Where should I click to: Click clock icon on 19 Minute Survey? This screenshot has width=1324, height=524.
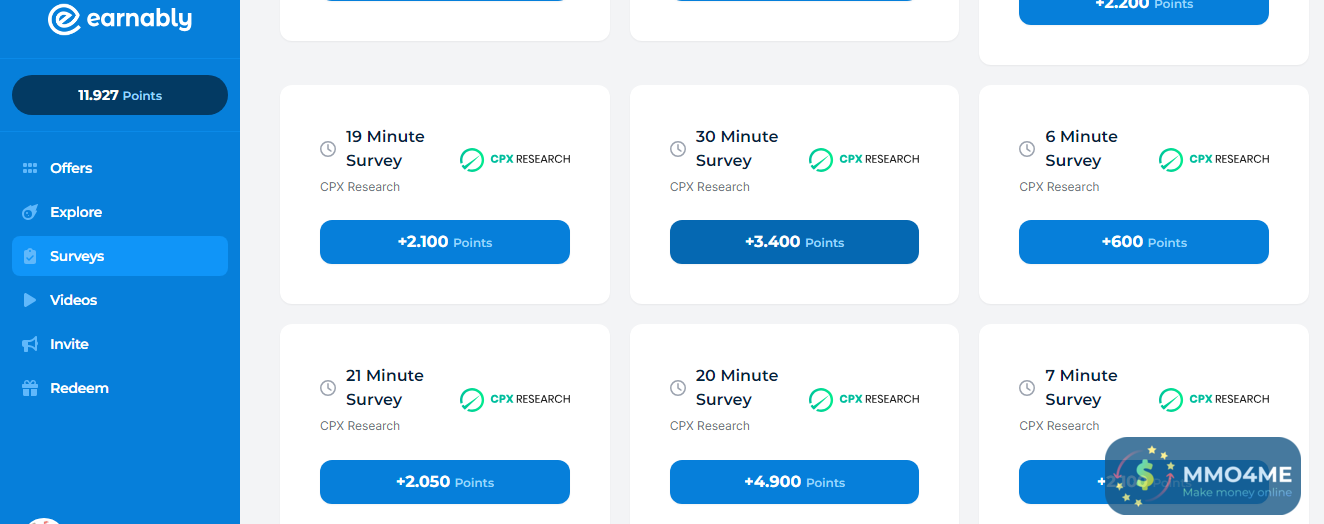coord(328,149)
